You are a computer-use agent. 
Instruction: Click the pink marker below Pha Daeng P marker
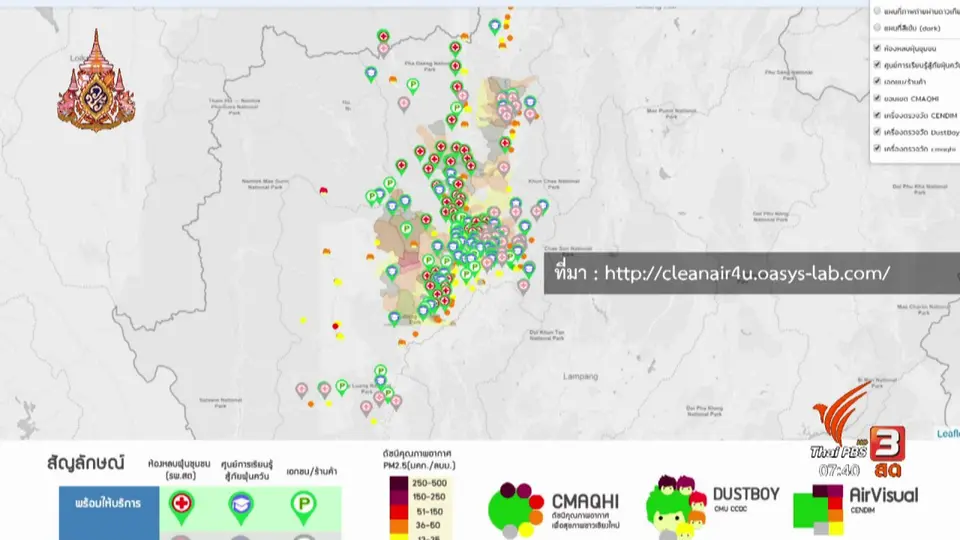[403, 104]
